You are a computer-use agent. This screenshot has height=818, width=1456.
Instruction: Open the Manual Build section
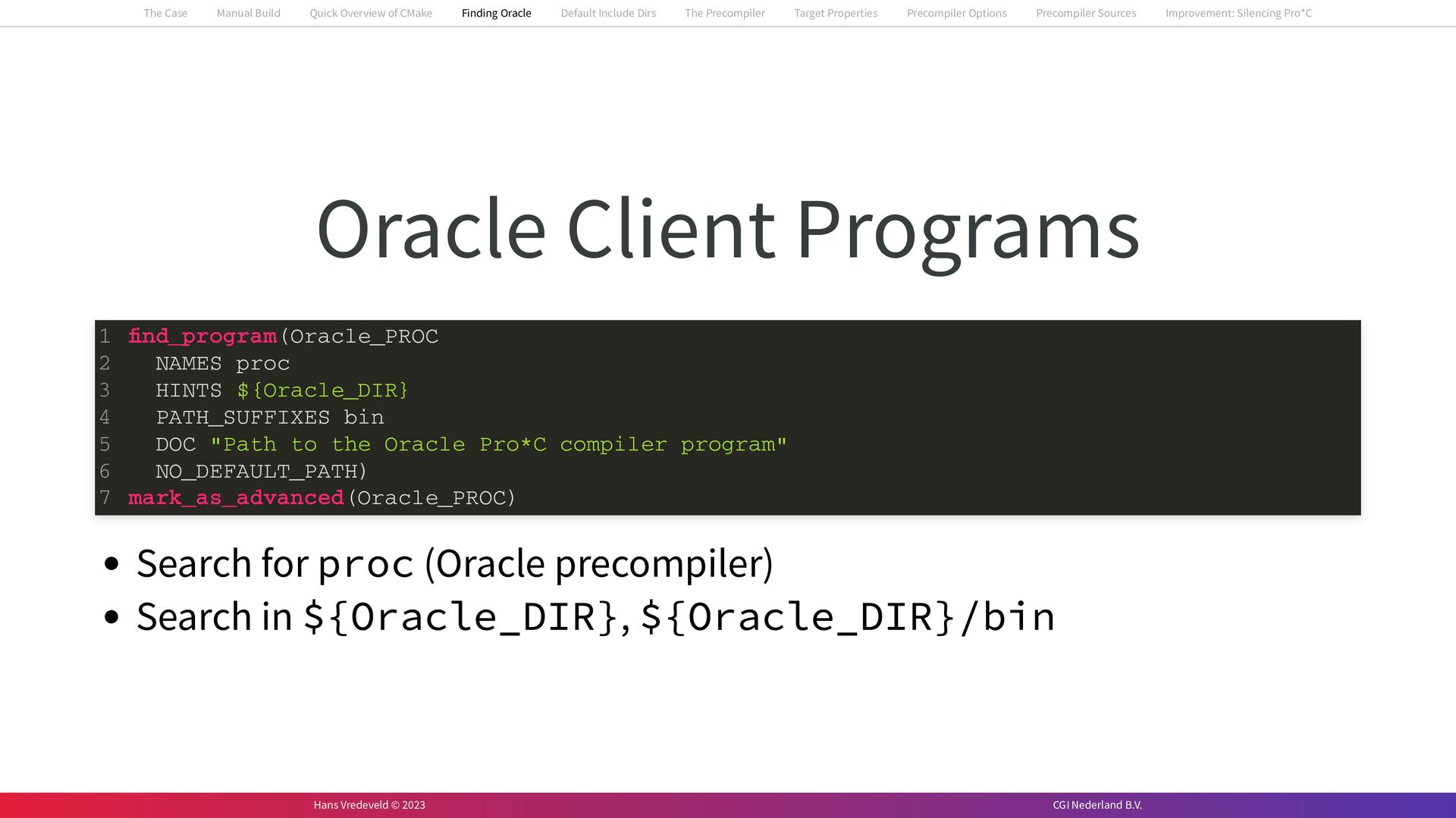[248, 13]
